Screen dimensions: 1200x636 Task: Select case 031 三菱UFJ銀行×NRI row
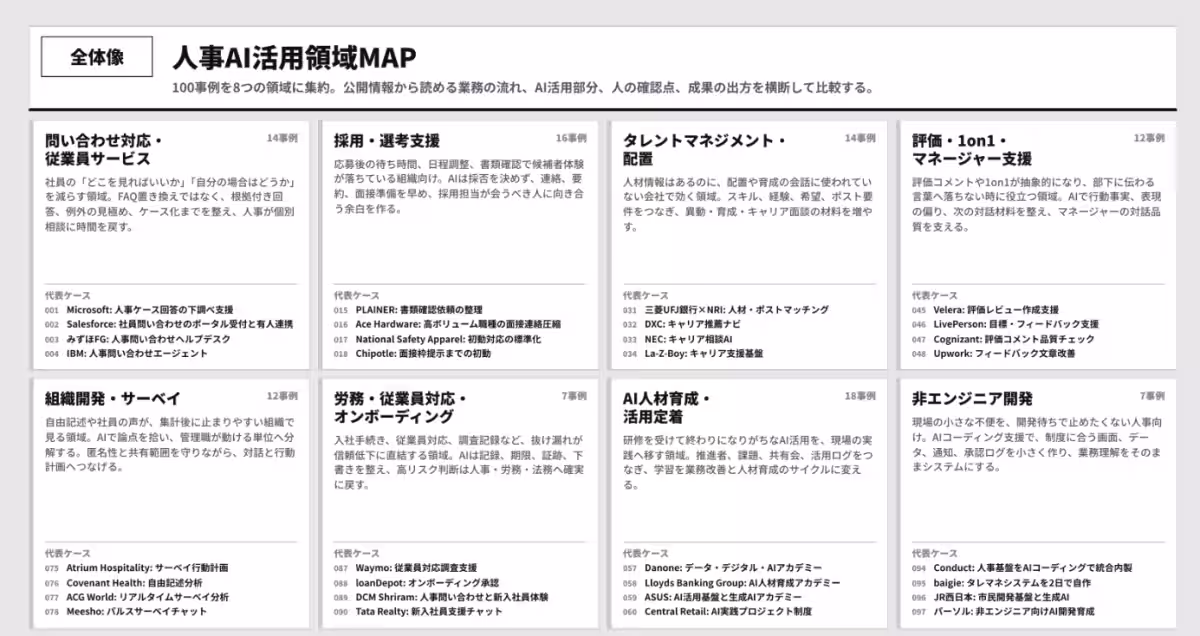(726, 310)
